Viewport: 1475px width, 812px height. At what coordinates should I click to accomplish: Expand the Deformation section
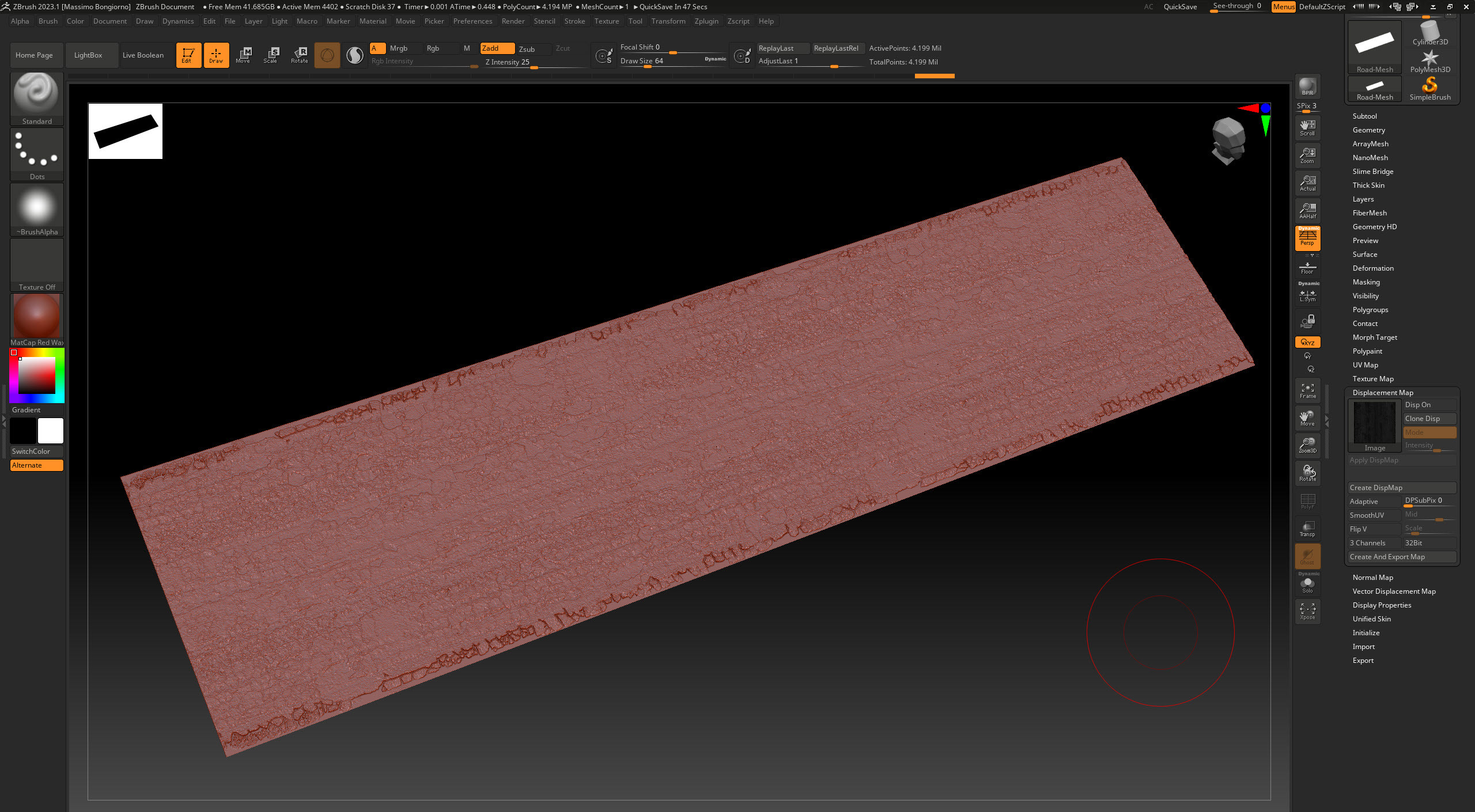[1373, 268]
